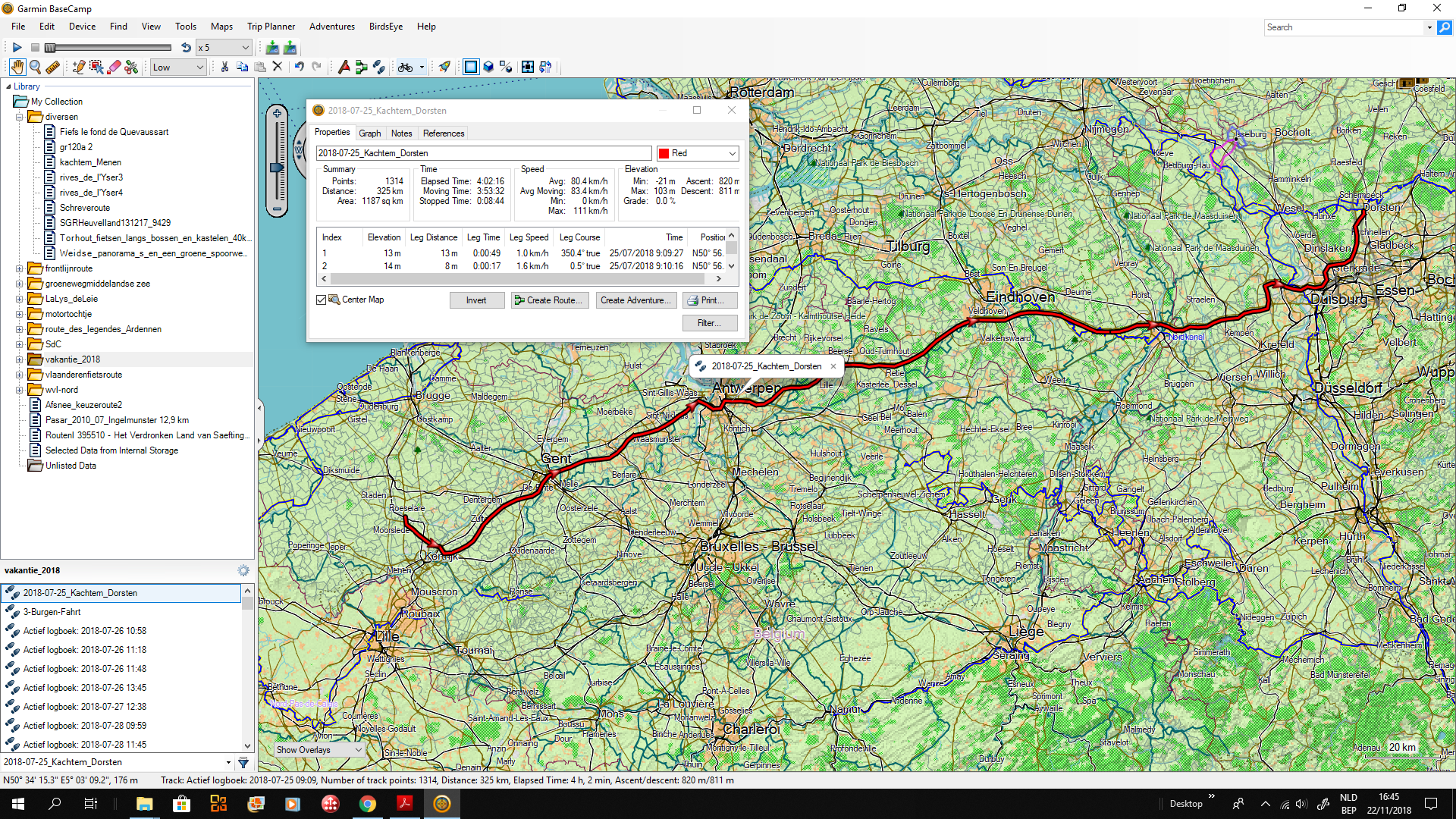Open the File menu

(x=18, y=27)
